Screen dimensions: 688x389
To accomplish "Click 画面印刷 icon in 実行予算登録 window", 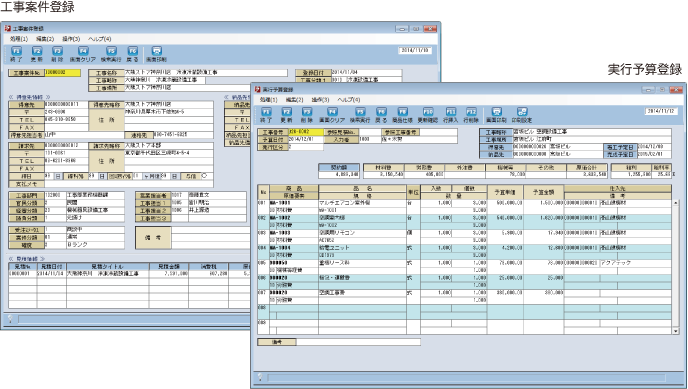I will (x=496, y=115).
